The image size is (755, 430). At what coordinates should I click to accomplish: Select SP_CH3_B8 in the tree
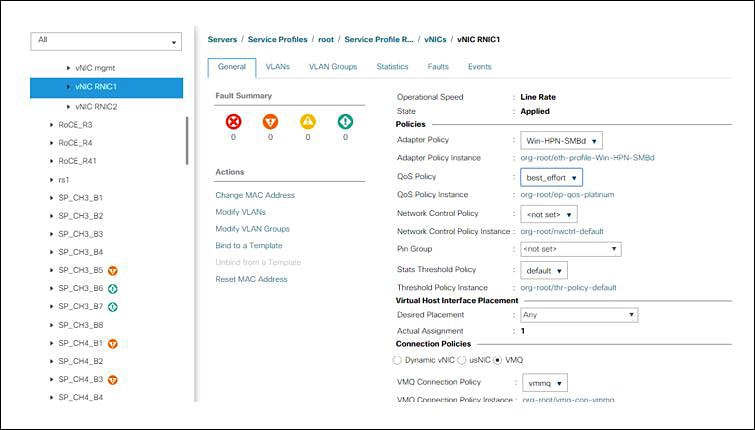(x=80, y=325)
